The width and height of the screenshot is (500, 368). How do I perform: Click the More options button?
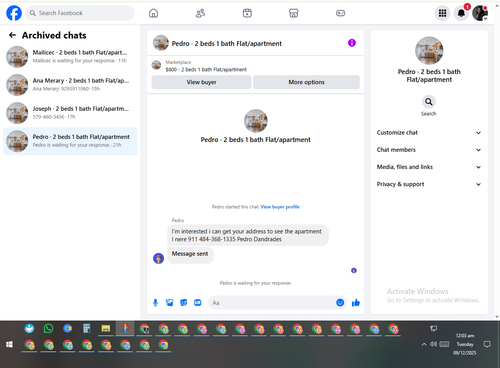point(306,82)
